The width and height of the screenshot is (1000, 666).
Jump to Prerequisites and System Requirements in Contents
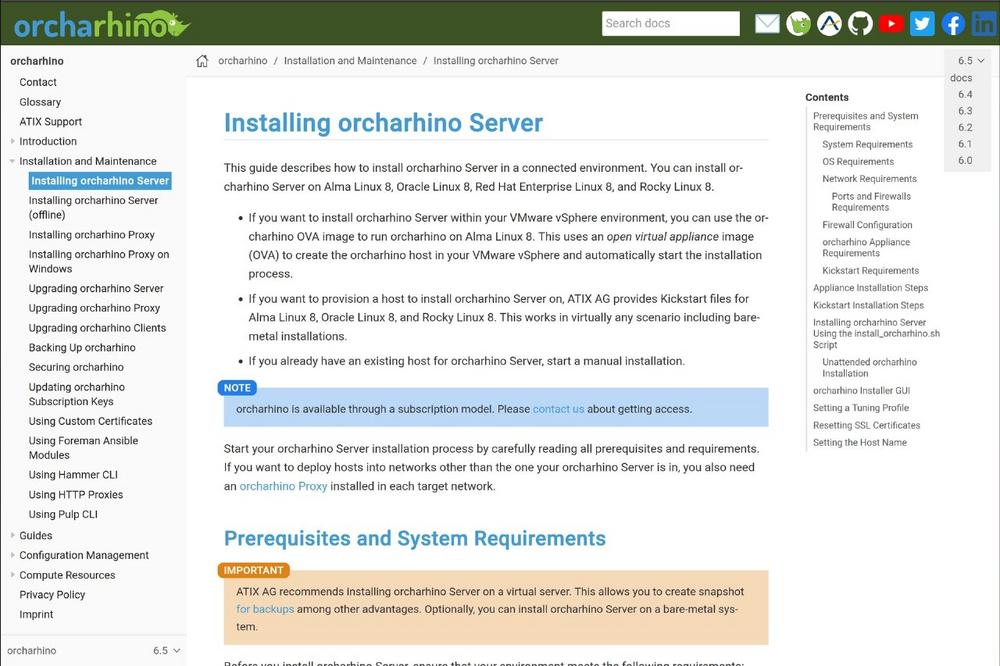click(x=865, y=121)
